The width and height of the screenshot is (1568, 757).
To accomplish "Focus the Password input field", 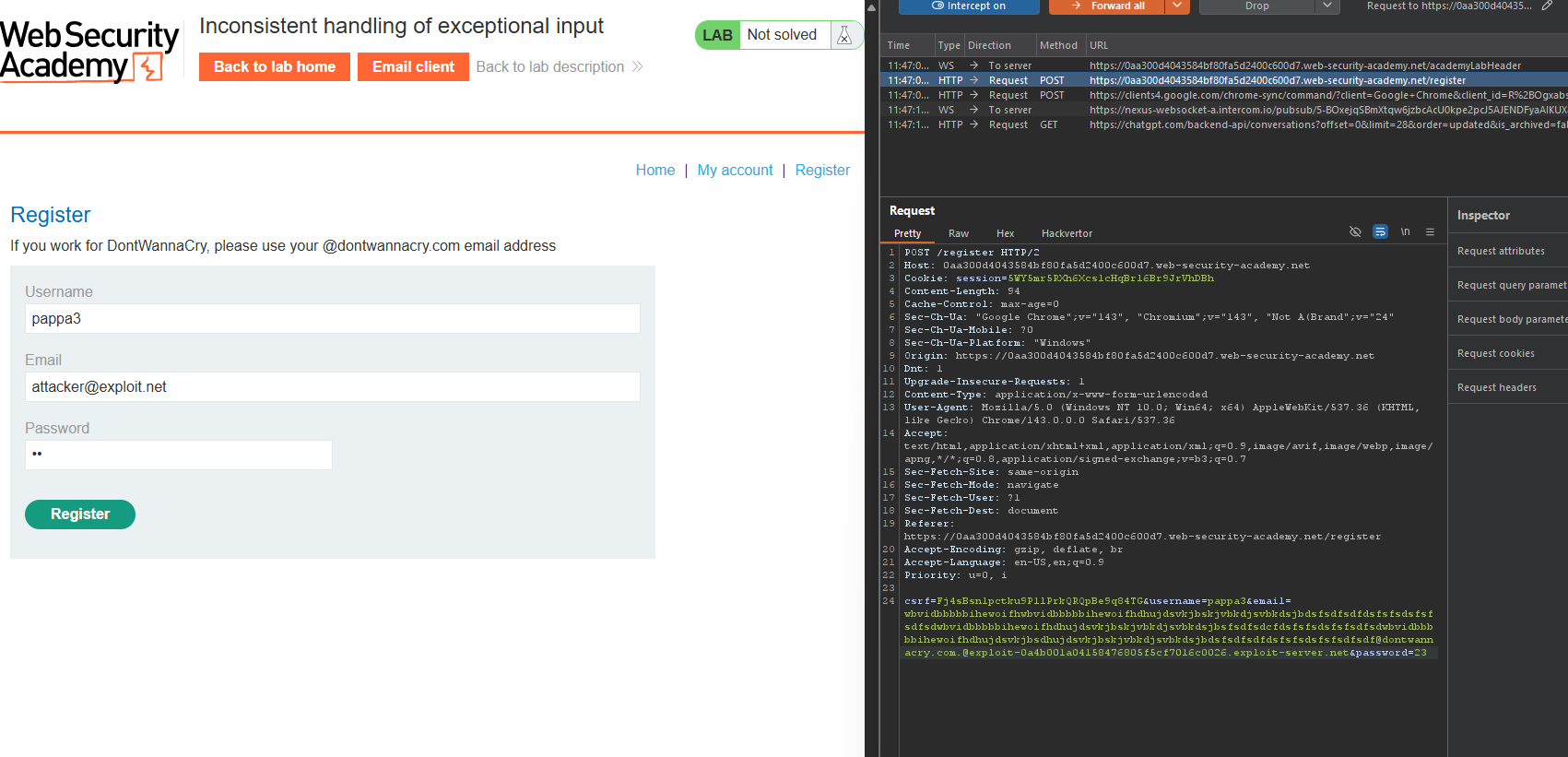I will click(x=179, y=455).
